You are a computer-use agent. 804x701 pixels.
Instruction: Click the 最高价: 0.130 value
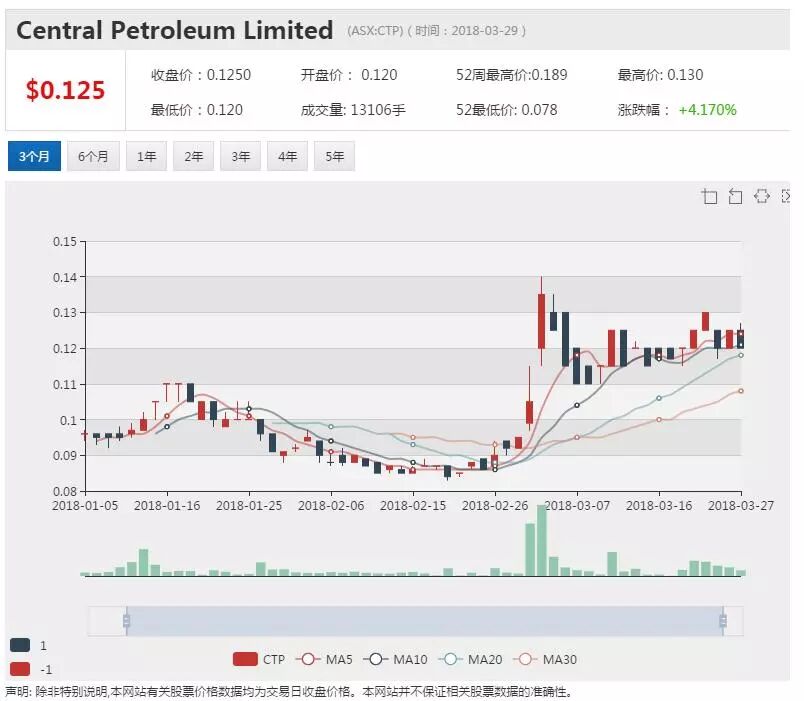660,75
